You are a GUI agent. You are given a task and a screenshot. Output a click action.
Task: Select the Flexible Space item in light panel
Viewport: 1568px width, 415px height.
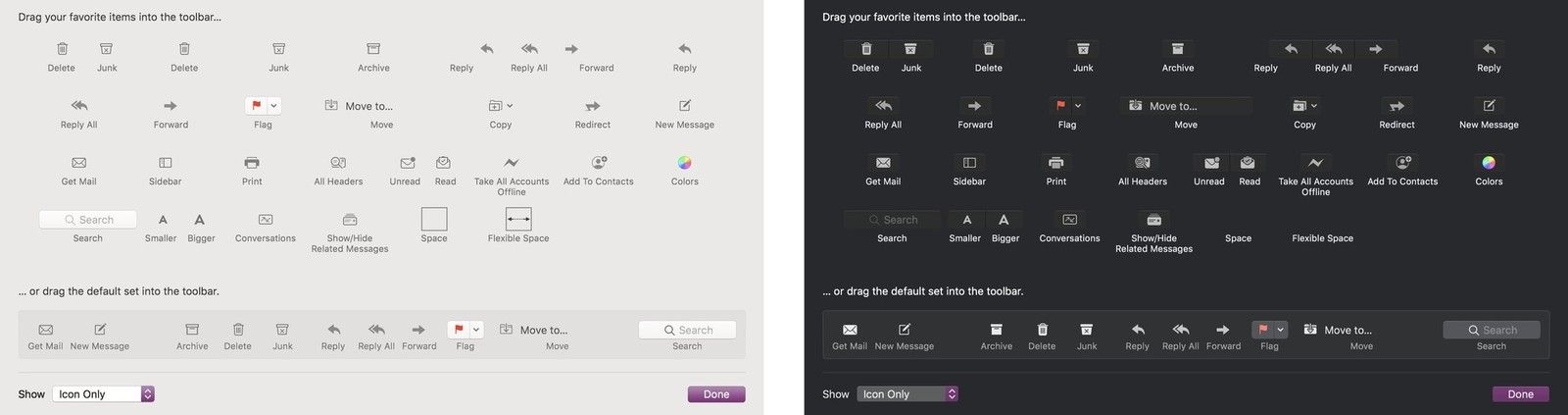[x=518, y=219]
